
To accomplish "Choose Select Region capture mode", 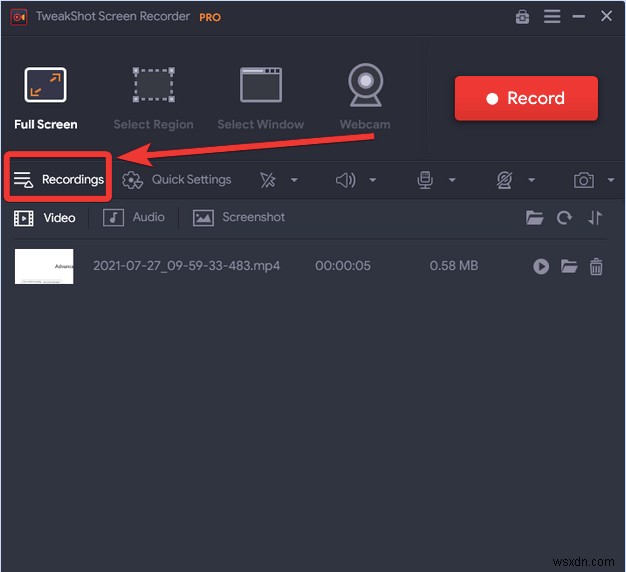I will coord(153,98).
